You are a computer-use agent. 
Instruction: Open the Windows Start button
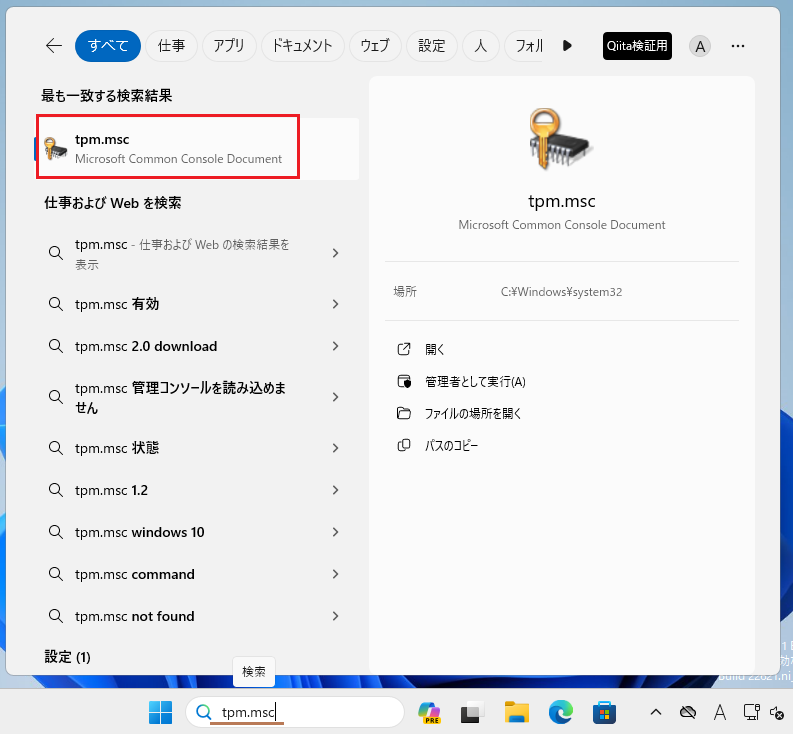161,712
